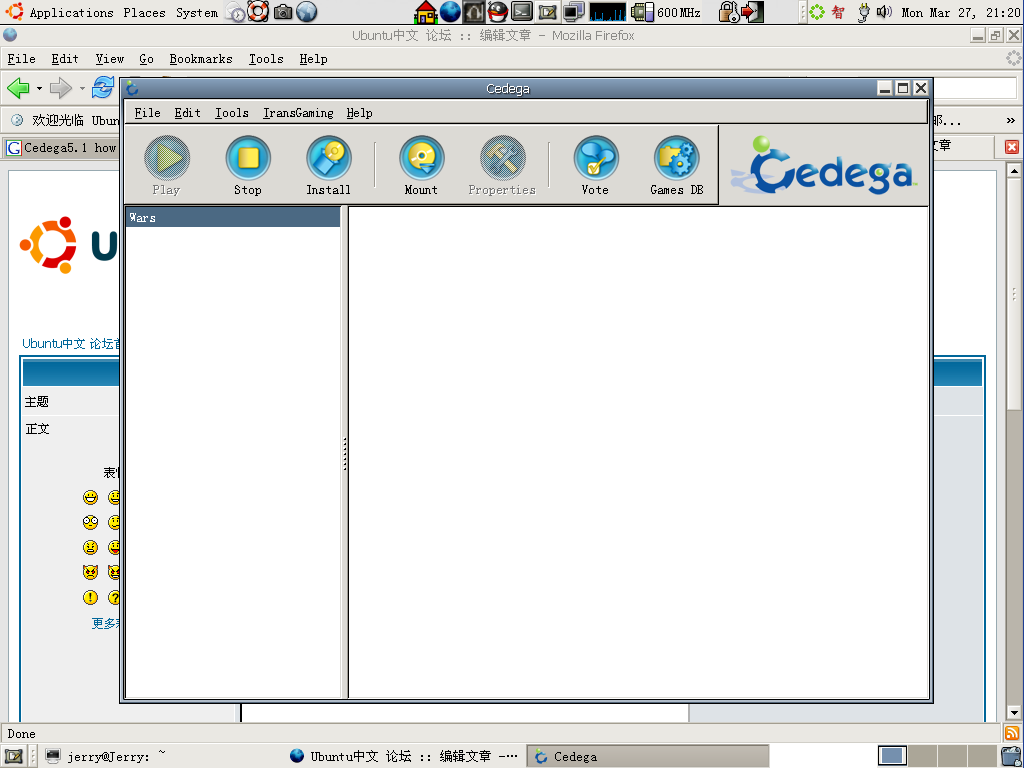Open the '欢迎光临 Ubun...' bookmark
The height and width of the screenshot is (768, 1024).
pyautogui.click(x=65, y=120)
